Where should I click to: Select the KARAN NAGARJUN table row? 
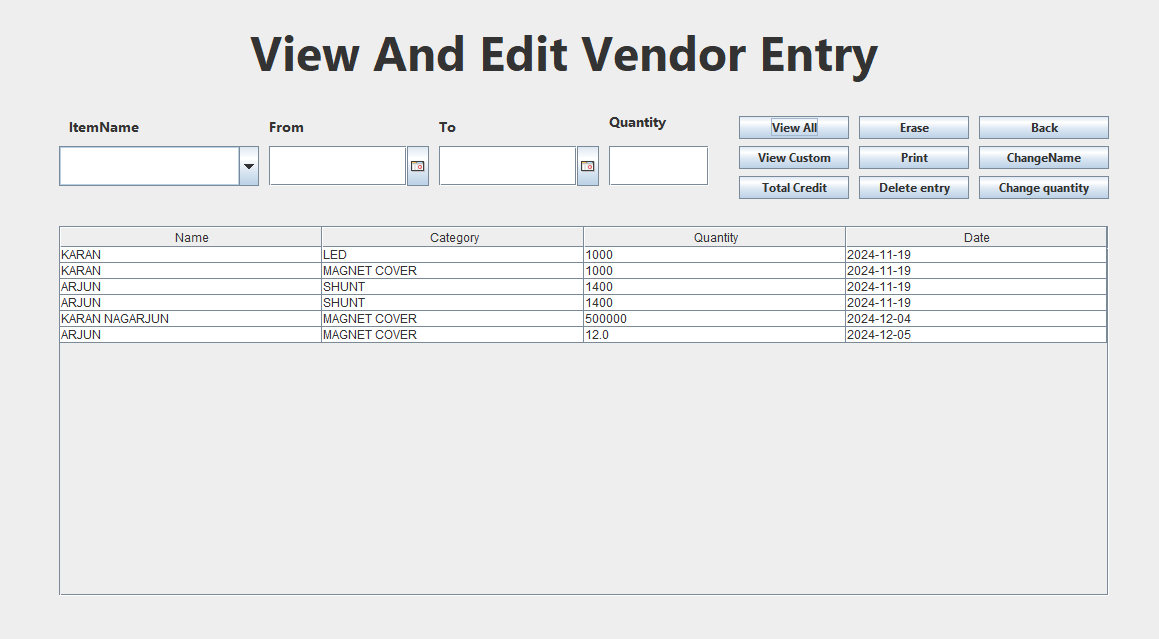pos(400,318)
